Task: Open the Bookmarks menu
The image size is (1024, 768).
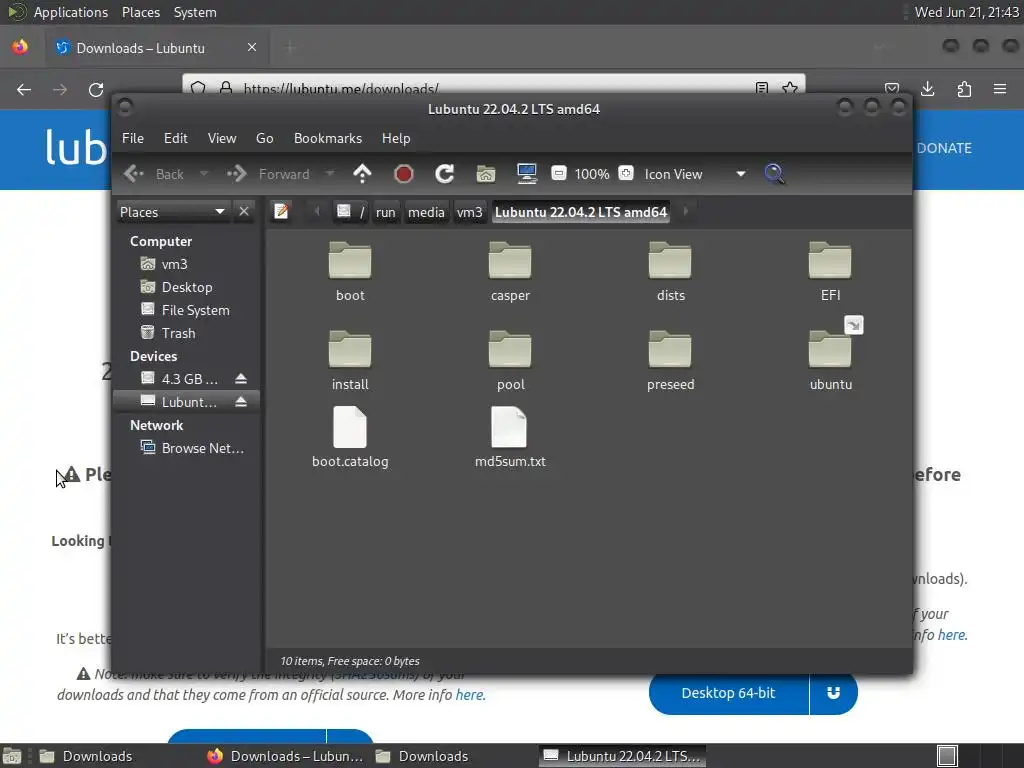Action: click(x=328, y=138)
